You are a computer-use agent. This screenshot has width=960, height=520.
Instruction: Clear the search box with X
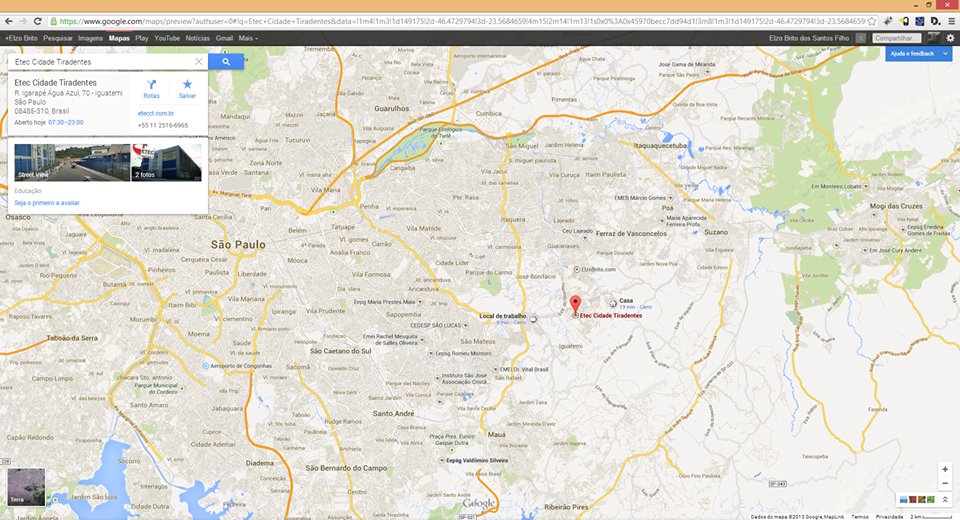pos(199,62)
